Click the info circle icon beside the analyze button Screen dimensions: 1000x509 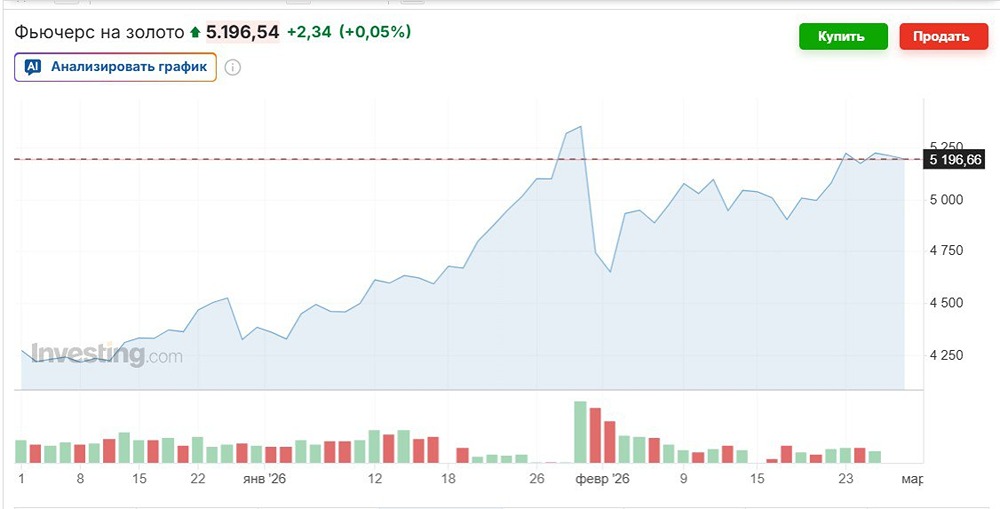[233, 68]
